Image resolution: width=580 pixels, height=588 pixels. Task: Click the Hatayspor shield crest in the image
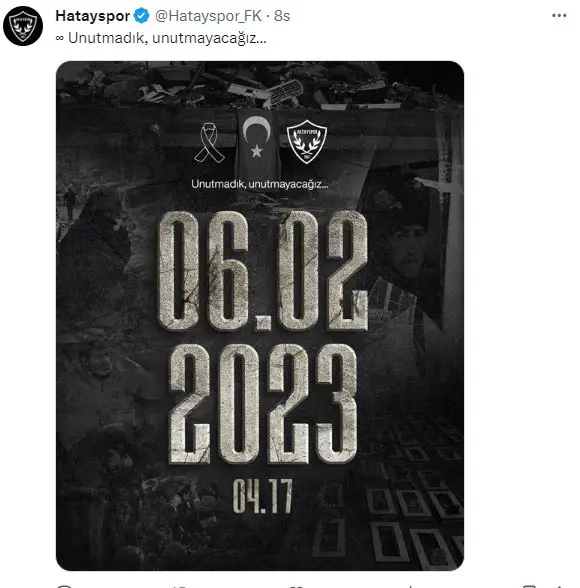tap(307, 141)
